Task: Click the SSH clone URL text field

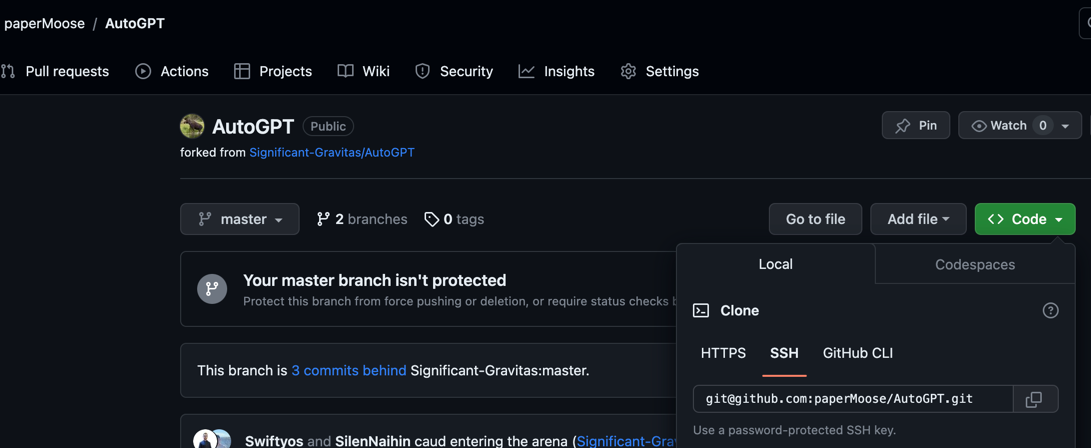Action: tap(852, 399)
